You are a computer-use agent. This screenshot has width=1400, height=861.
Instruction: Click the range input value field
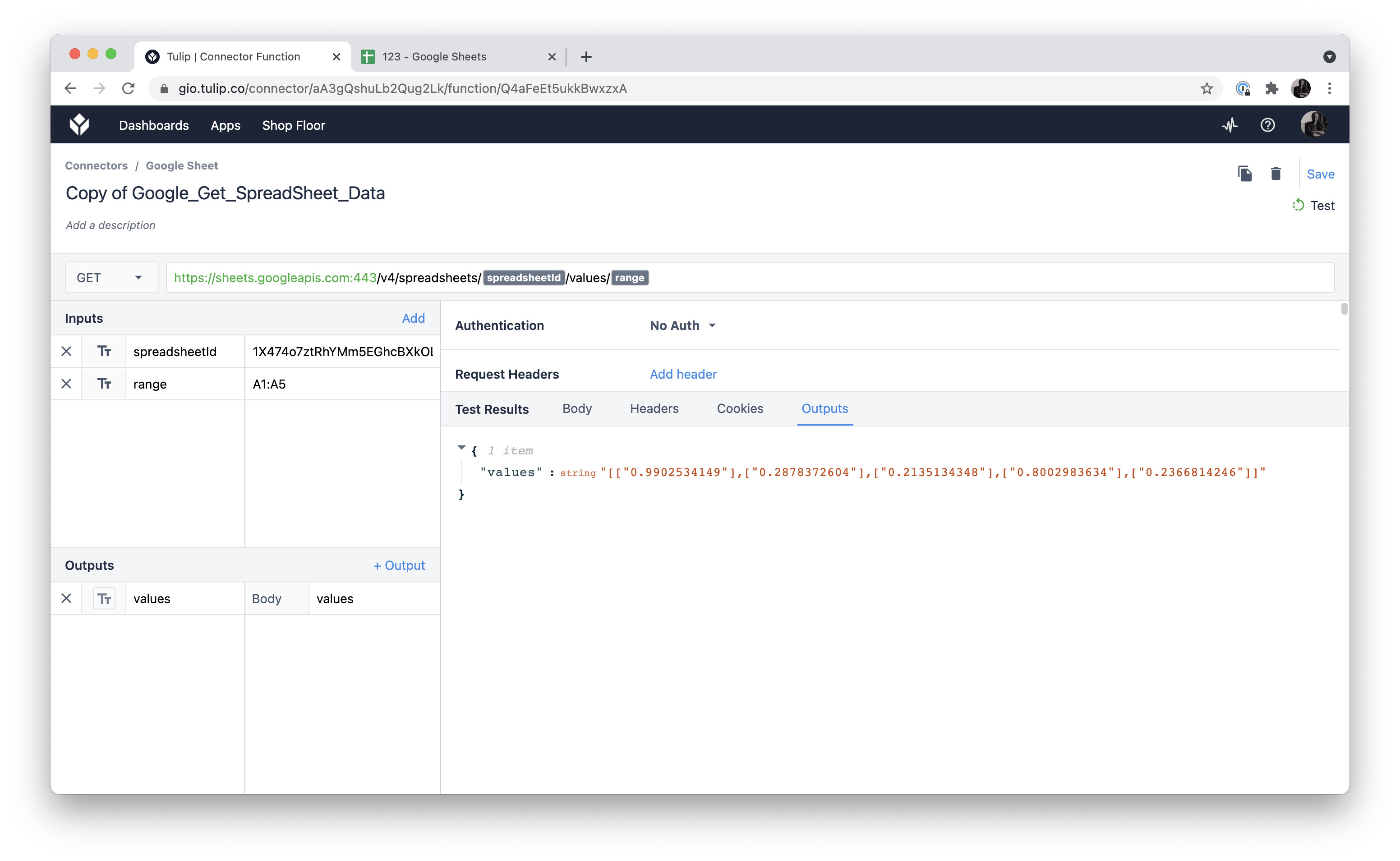click(x=342, y=384)
